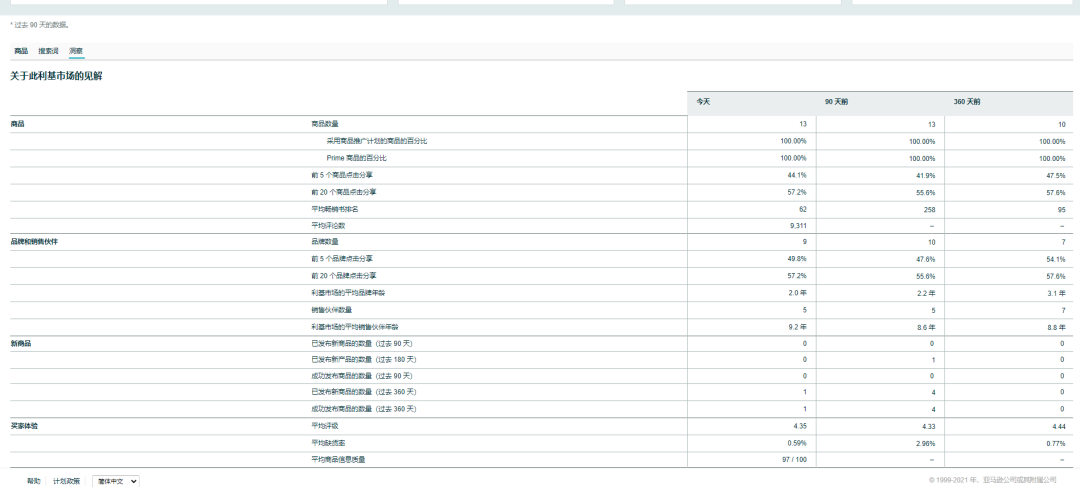The width and height of the screenshot is (1080, 487).
Task: Click the 新商品 section heading
Action: tap(21, 343)
